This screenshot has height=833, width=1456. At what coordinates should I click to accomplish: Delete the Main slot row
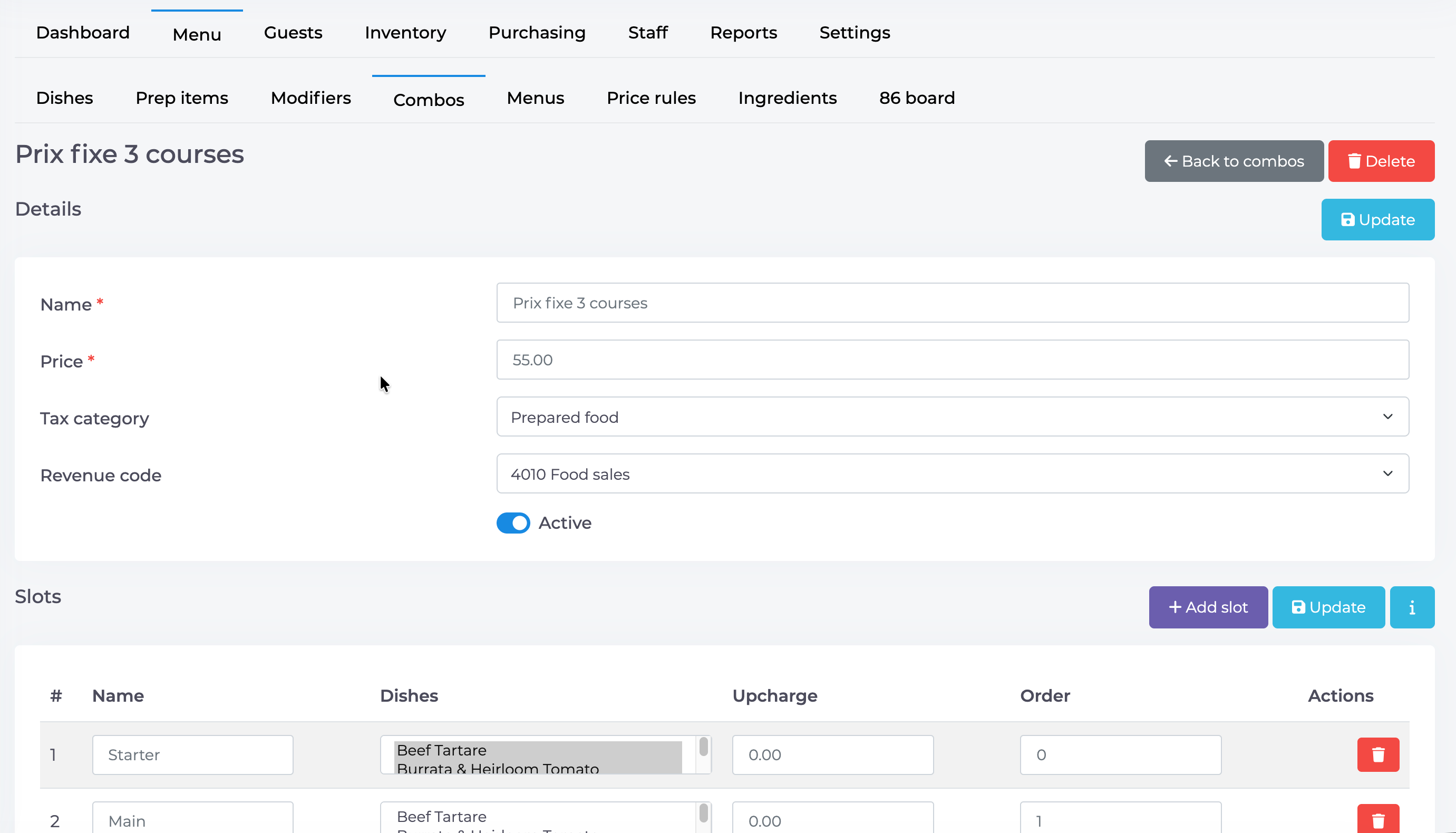pyautogui.click(x=1377, y=820)
